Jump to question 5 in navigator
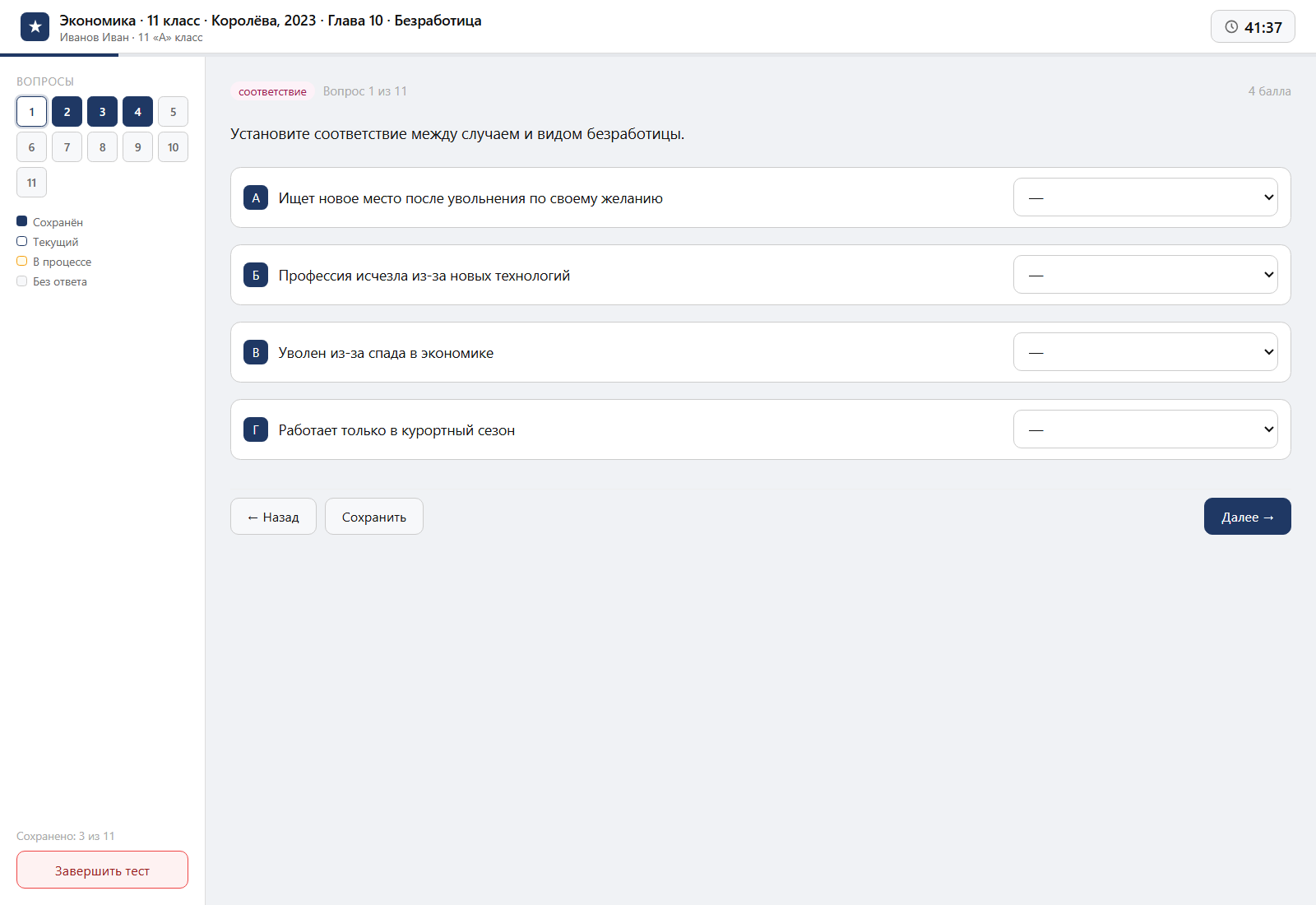Image resolution: width=1316 pixels, height=905 pixels. (173, 112)
